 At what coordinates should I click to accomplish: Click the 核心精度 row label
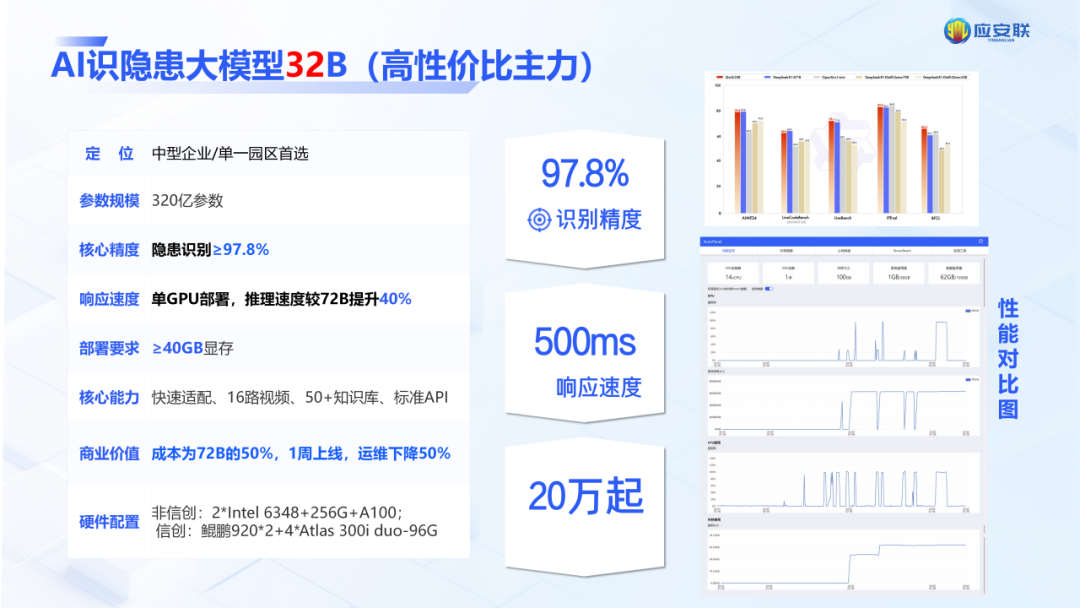tap(109, 249)
